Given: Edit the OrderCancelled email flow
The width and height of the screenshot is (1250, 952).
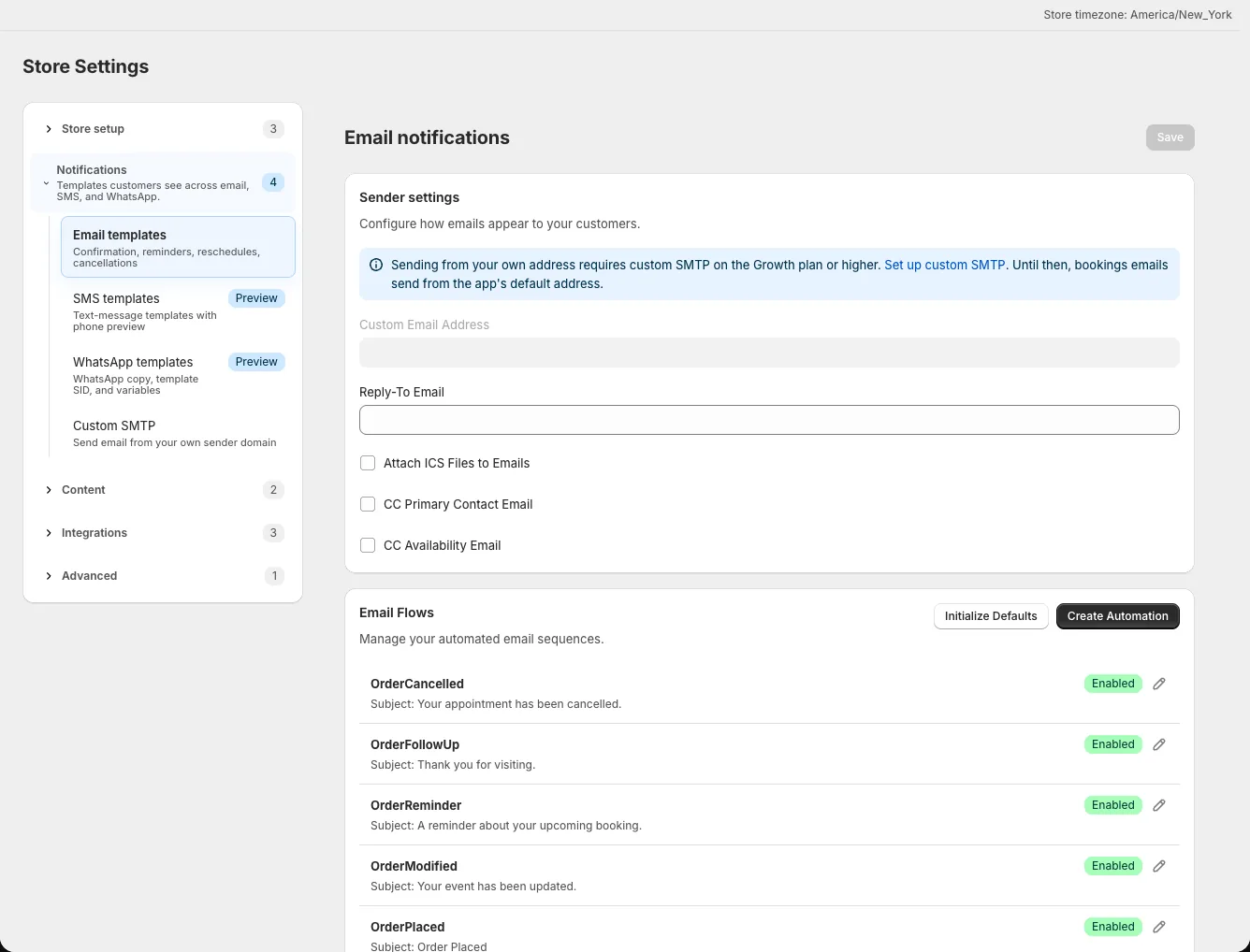Looking at the screenshot, I should pos(1159,684).
